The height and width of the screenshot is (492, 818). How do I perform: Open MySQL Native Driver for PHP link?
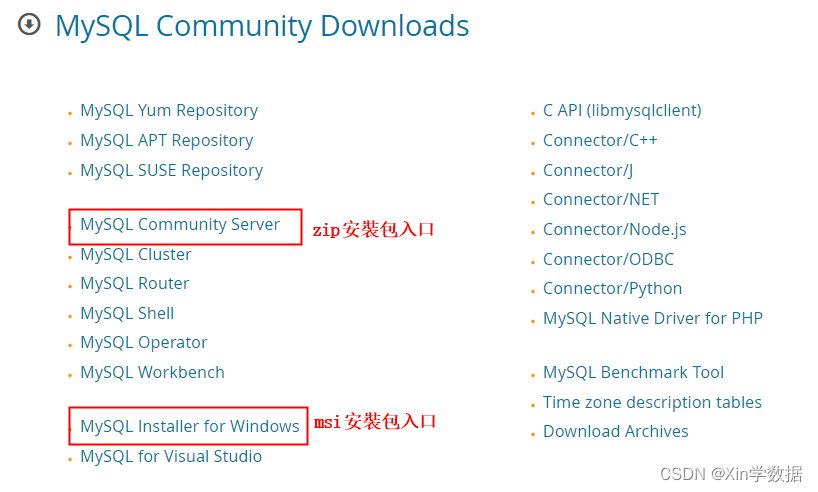(x=653, y=318)
